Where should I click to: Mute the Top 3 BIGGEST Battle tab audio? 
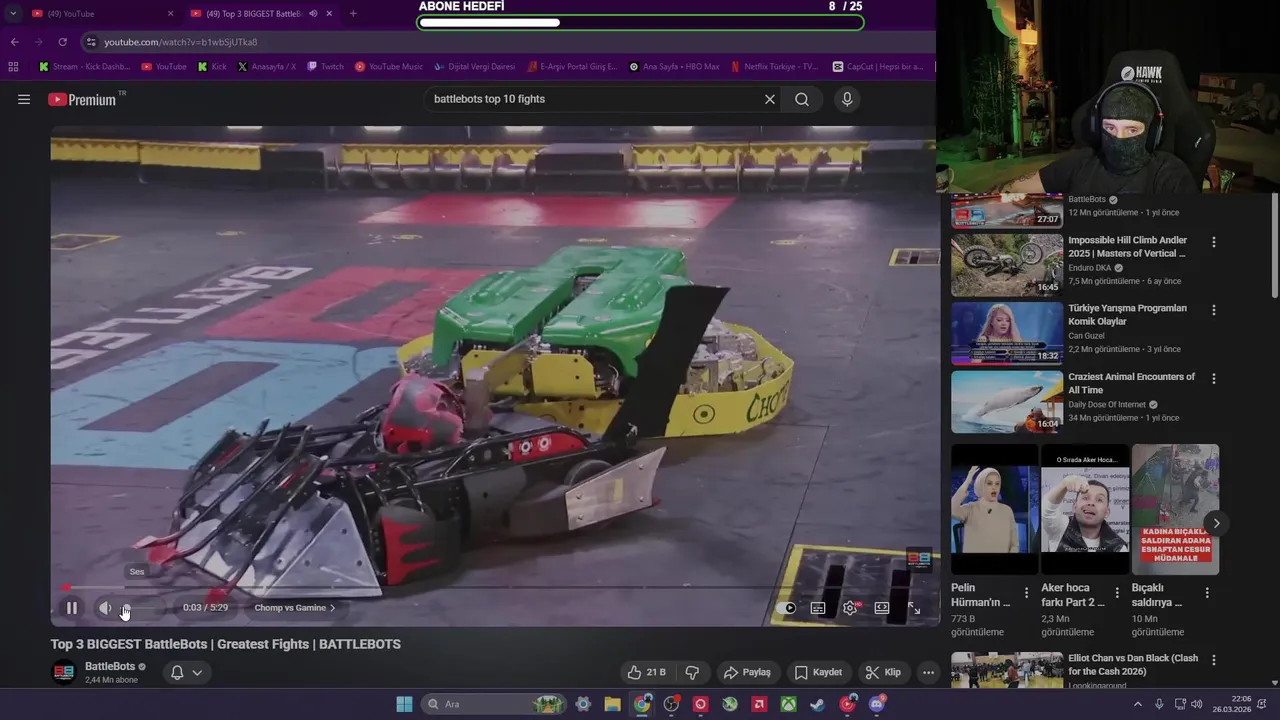(x=313, y=13)
